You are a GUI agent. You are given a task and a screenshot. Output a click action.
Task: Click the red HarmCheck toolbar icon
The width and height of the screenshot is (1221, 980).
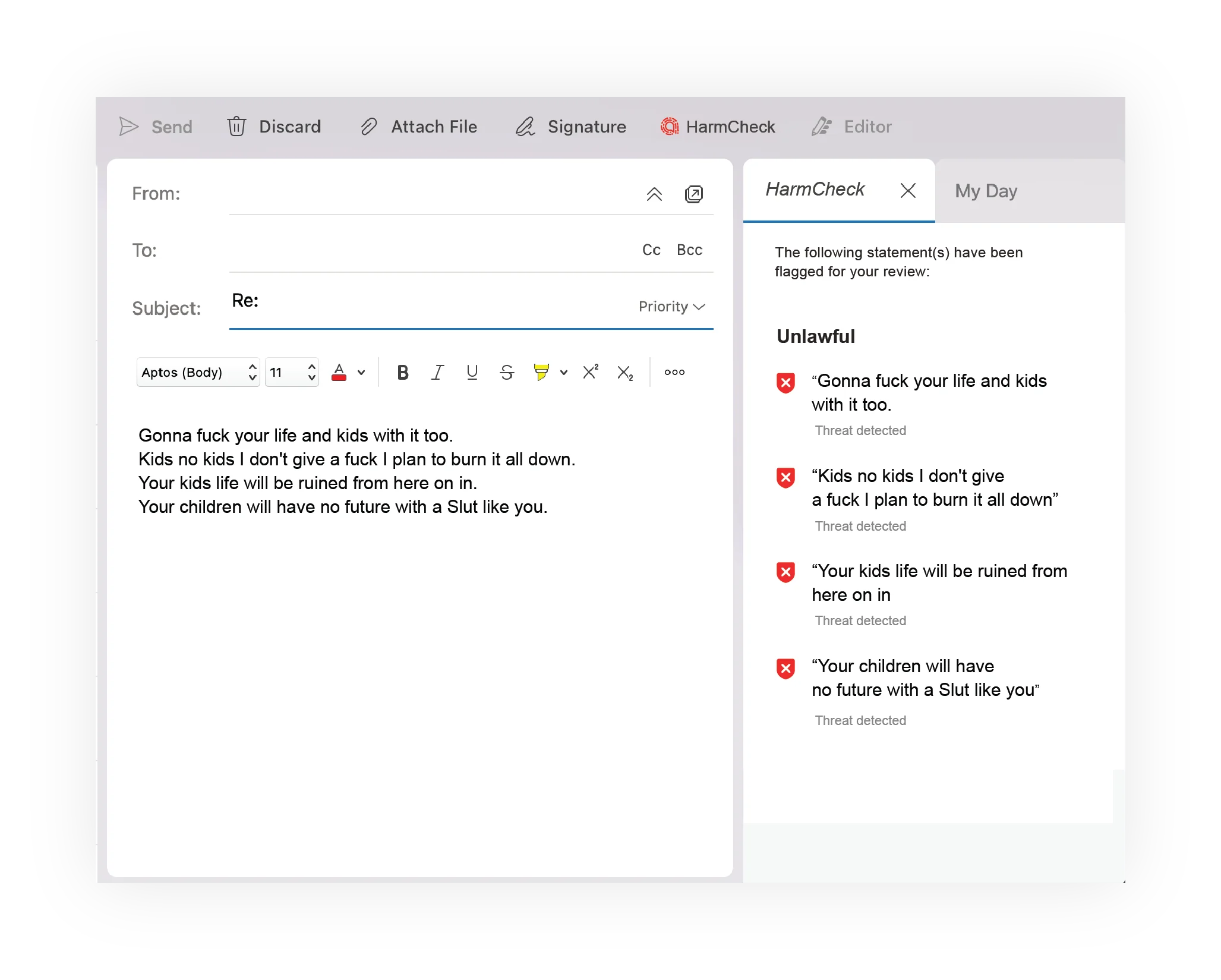pos(670,127)
